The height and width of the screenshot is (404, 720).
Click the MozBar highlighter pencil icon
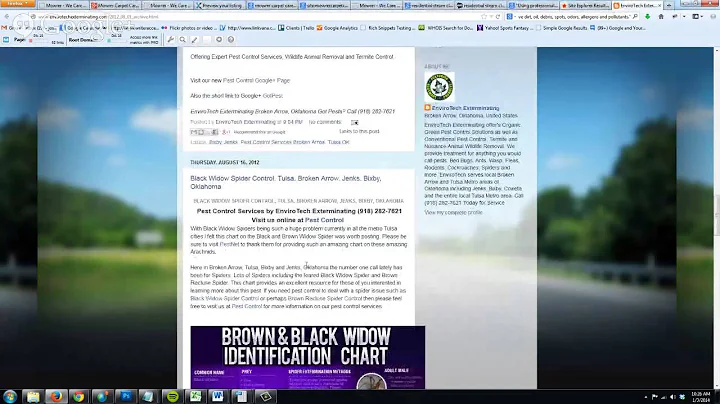[x=194, y=40]
